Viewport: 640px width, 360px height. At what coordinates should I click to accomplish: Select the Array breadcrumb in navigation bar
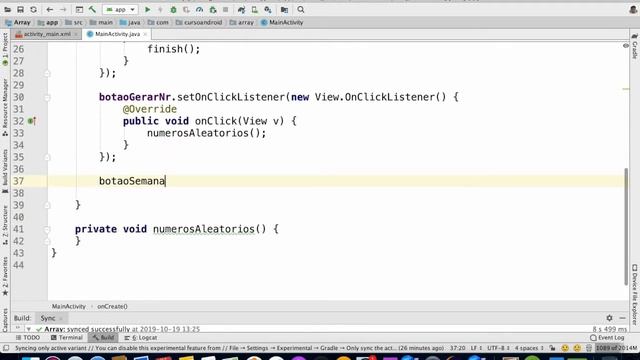tap(18, 22)
